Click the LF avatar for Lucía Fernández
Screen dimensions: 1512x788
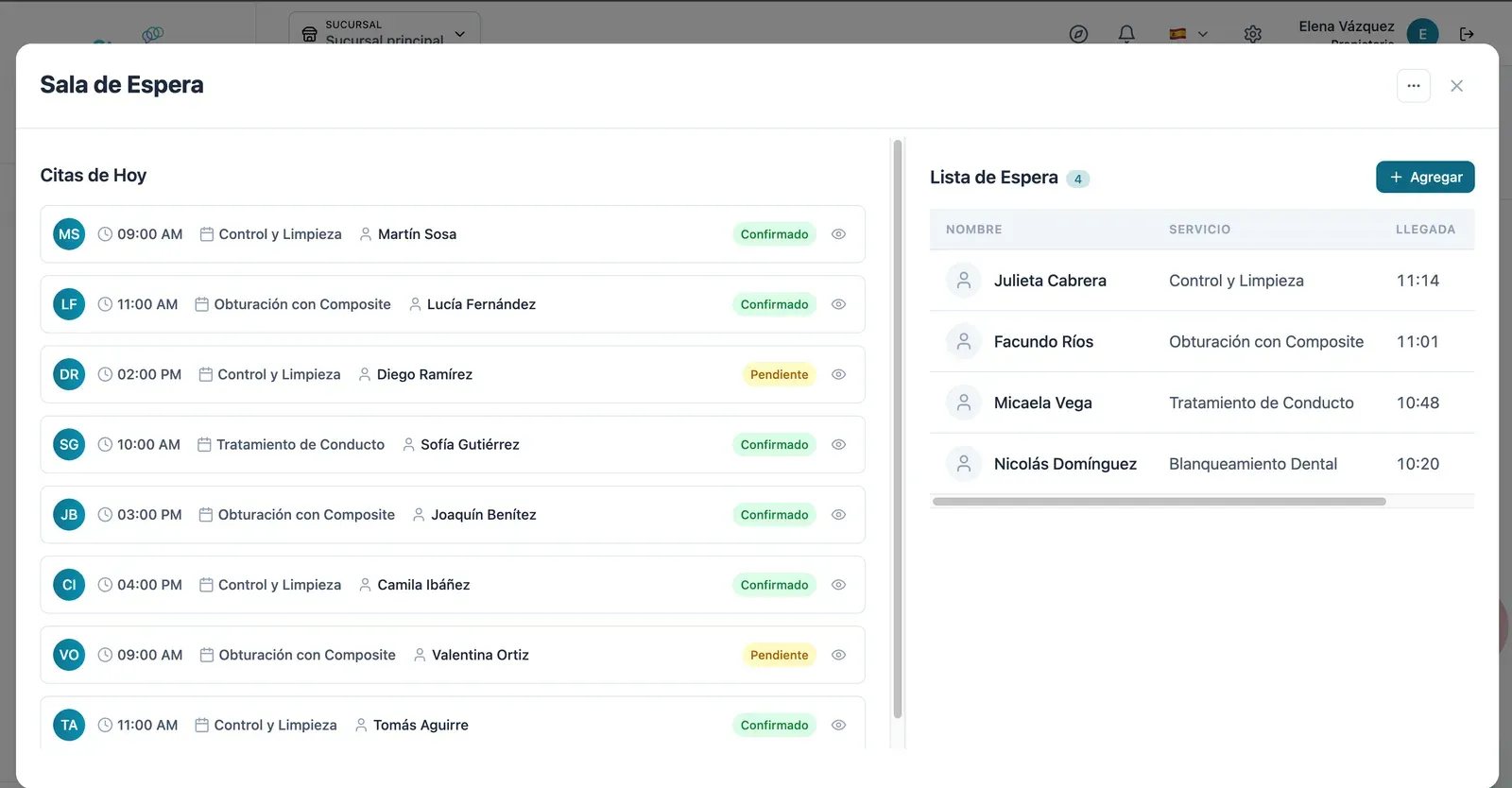69,304
